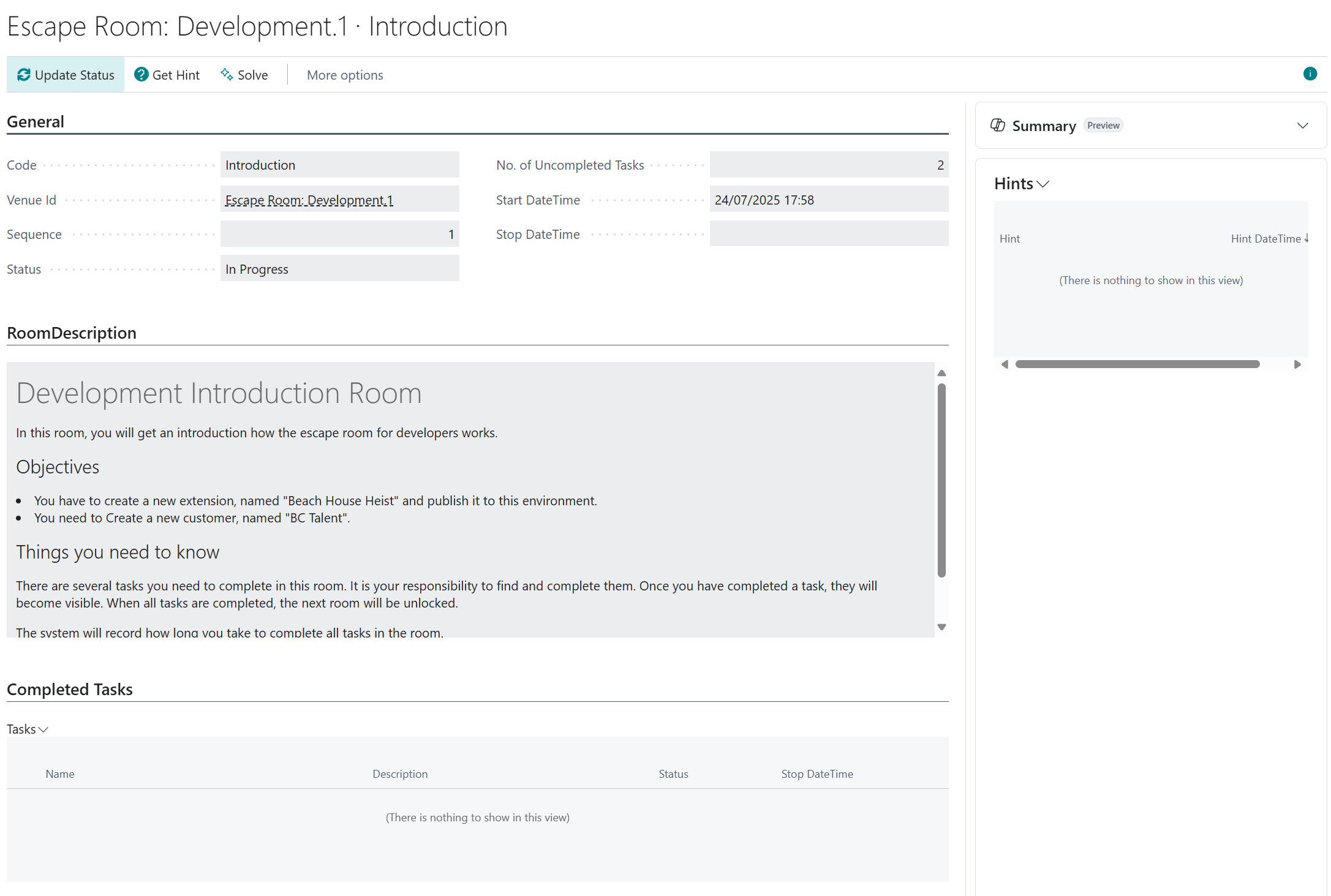
Task: Click the Hints horizontal scrollbar thumb
Action: tap(1137, 364)
